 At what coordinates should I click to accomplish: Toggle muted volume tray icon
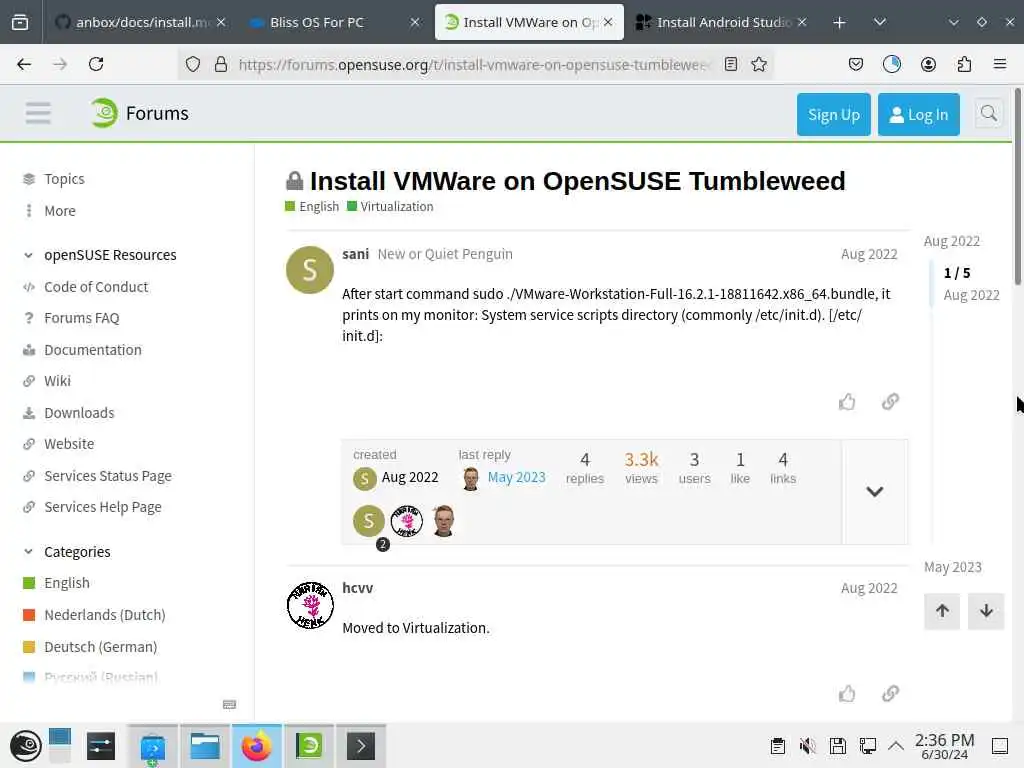807,746
